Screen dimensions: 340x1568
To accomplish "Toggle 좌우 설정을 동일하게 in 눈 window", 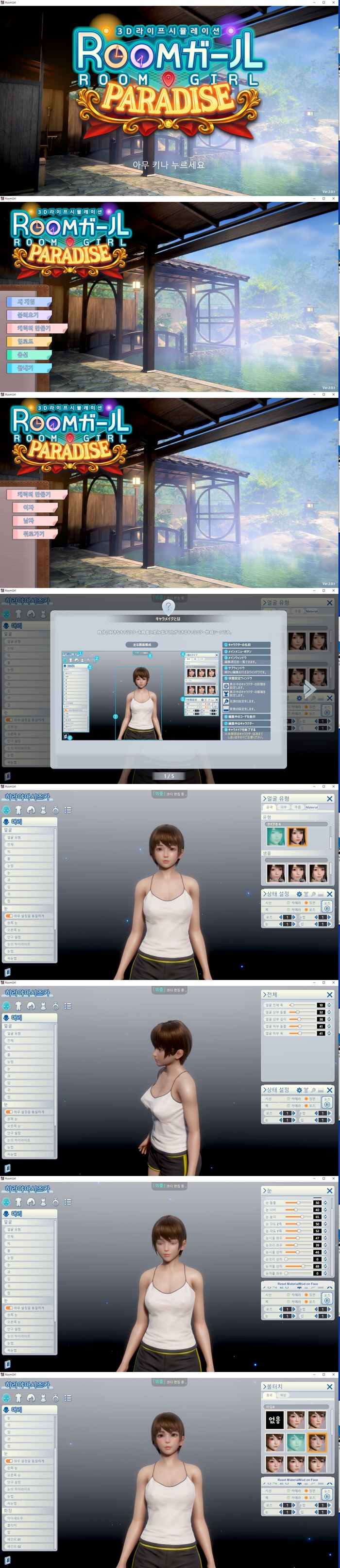I will pos(9,1307).
